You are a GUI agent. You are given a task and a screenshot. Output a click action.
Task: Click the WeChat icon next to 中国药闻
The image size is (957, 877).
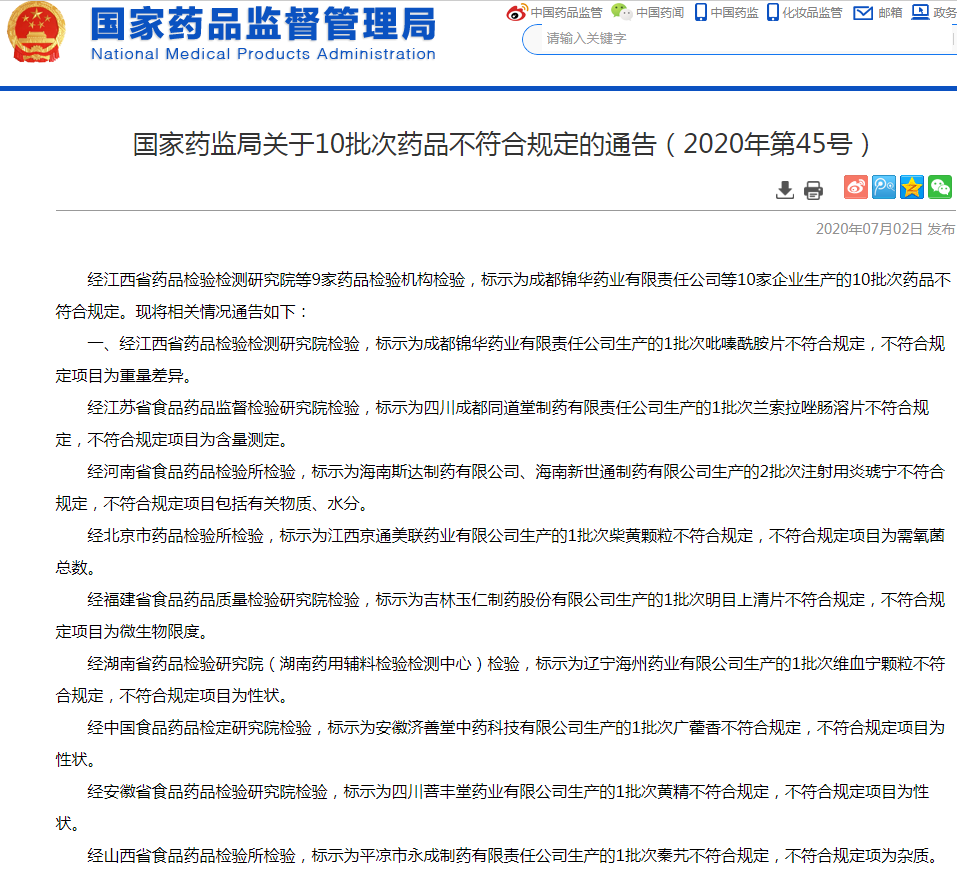tap(621, 12)
